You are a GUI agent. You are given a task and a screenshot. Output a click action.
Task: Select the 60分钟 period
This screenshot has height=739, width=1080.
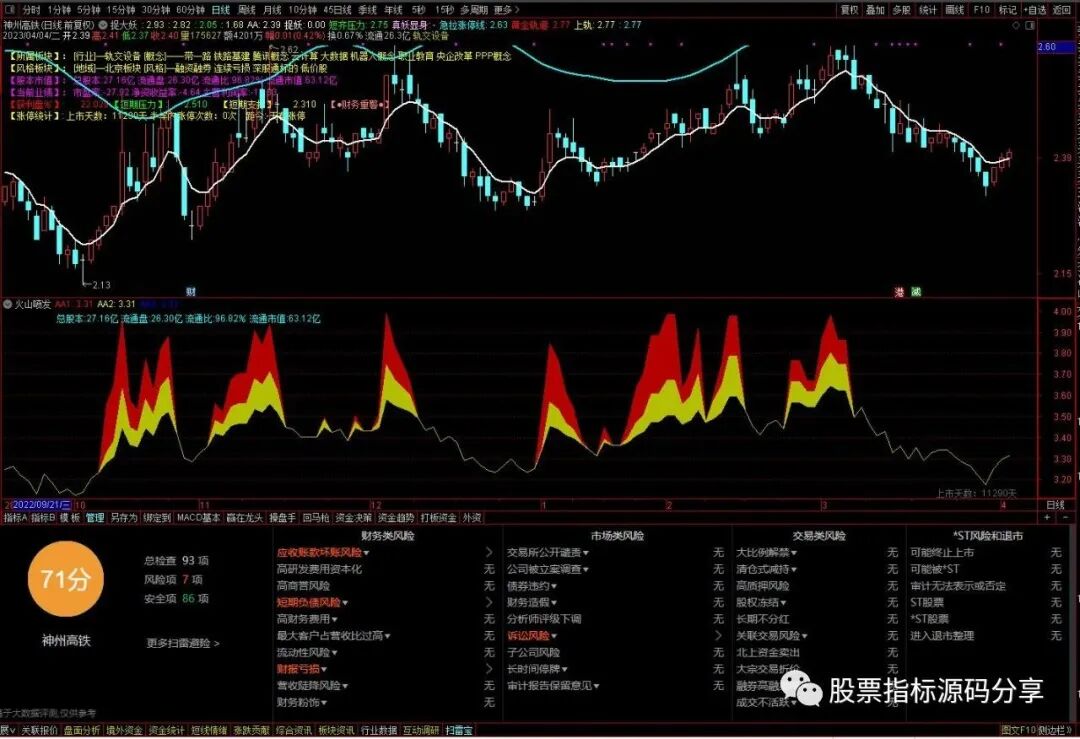190,10
